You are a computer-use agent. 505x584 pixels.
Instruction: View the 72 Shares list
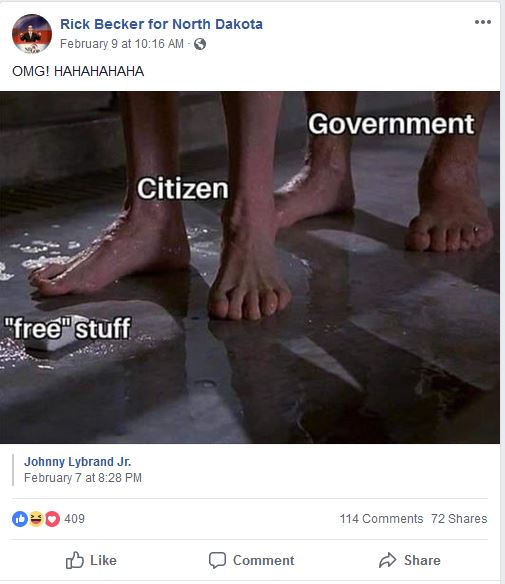pyautogui.click(x=459, y=518)
